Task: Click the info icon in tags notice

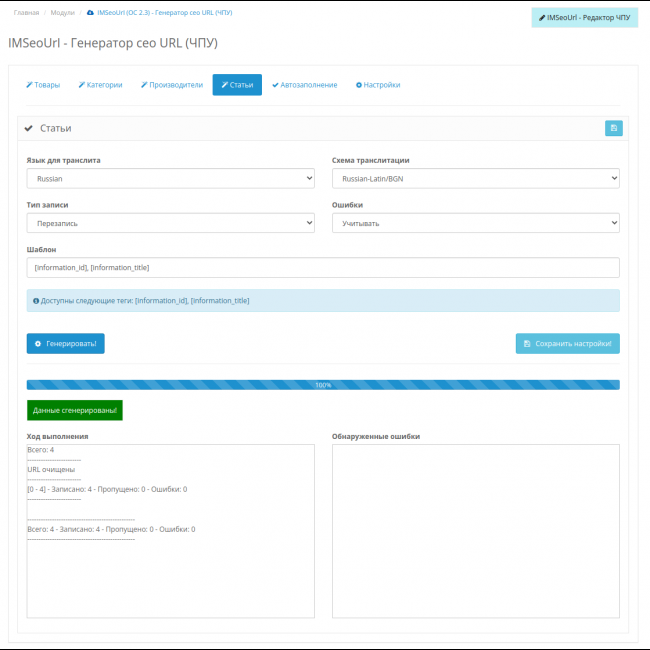Action: (36, 300)
